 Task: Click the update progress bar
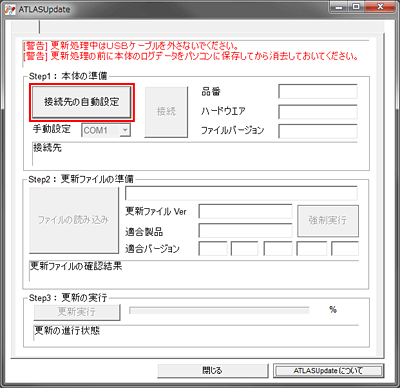(x=219, y=311)
